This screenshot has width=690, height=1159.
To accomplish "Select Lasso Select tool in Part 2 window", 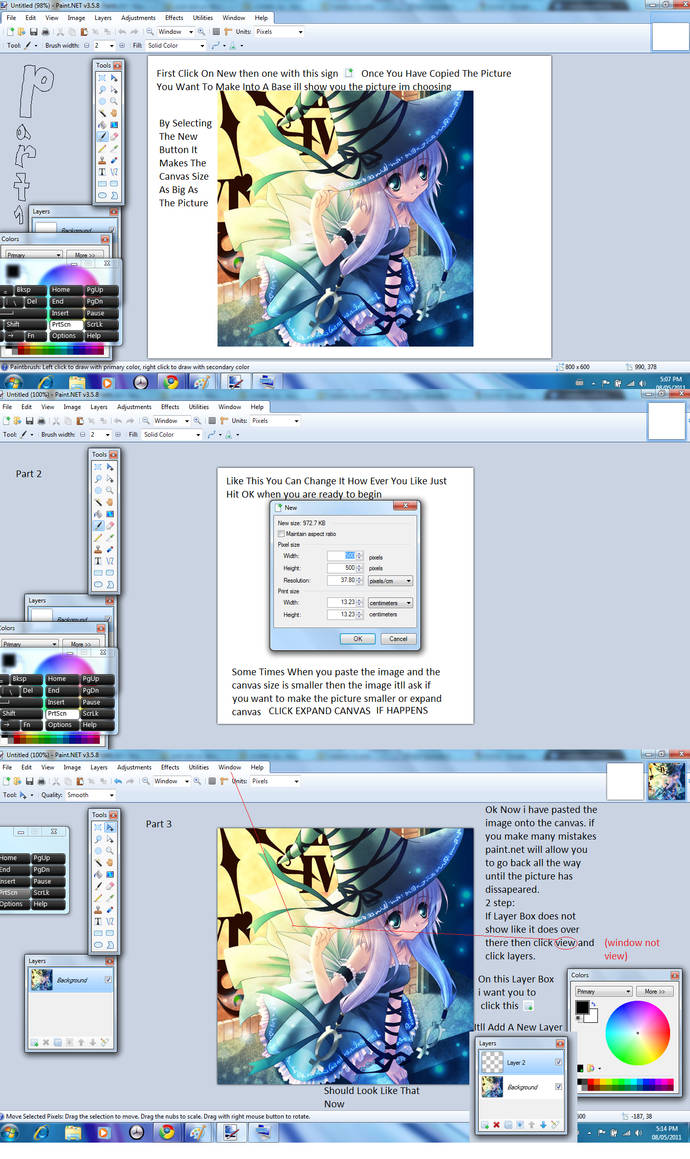I will (x=98, y=478).
